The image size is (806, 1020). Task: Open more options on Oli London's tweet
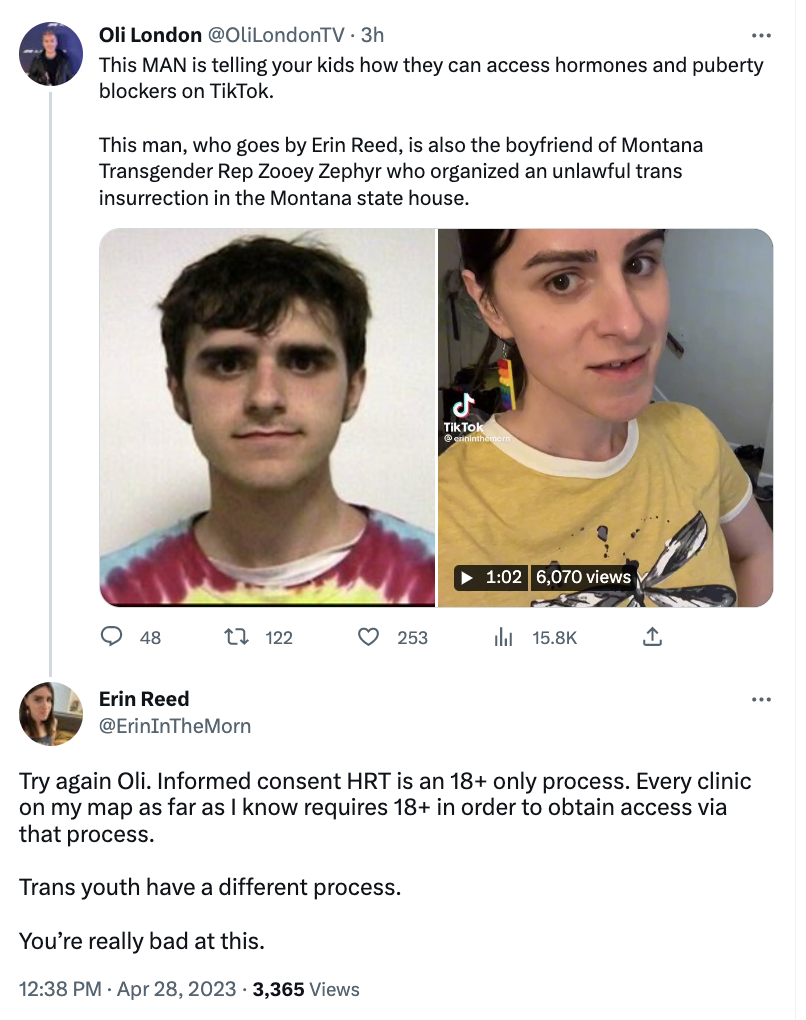pyautogui.click(x=761, y=36)
